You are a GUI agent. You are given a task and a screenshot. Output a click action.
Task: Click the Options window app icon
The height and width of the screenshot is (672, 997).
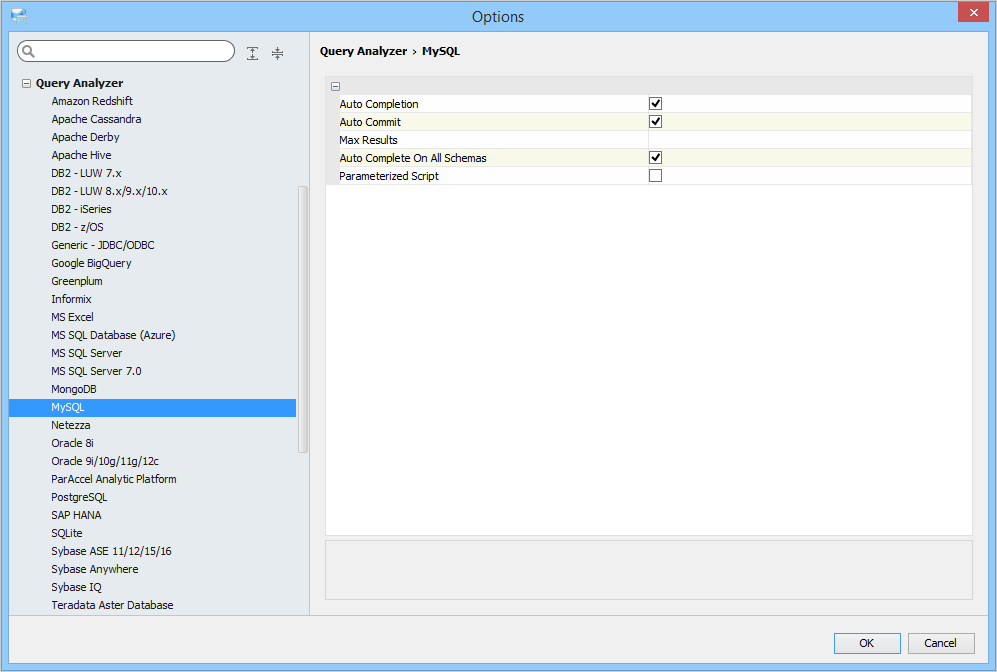point(18,16)
